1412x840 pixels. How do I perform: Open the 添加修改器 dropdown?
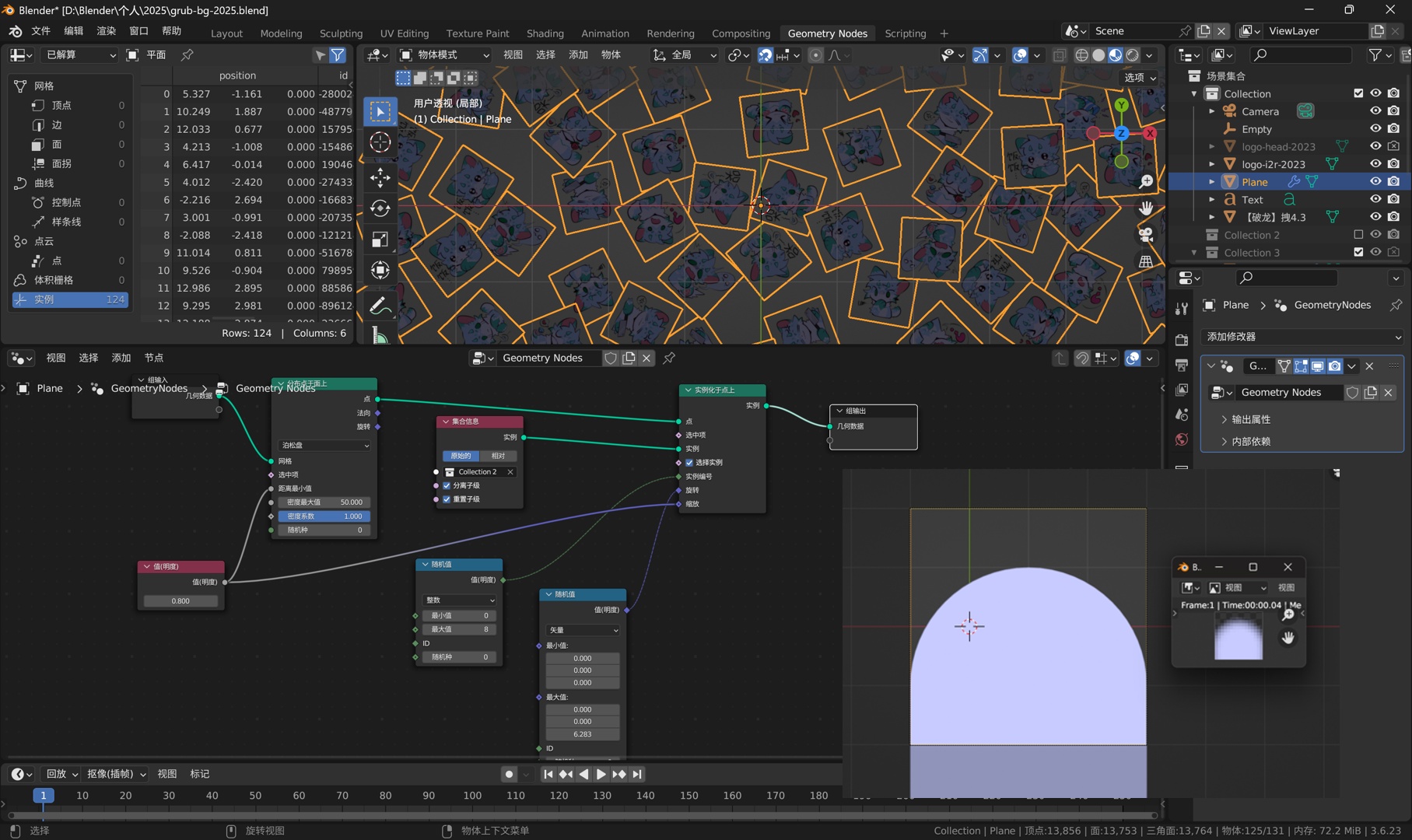1302,337
